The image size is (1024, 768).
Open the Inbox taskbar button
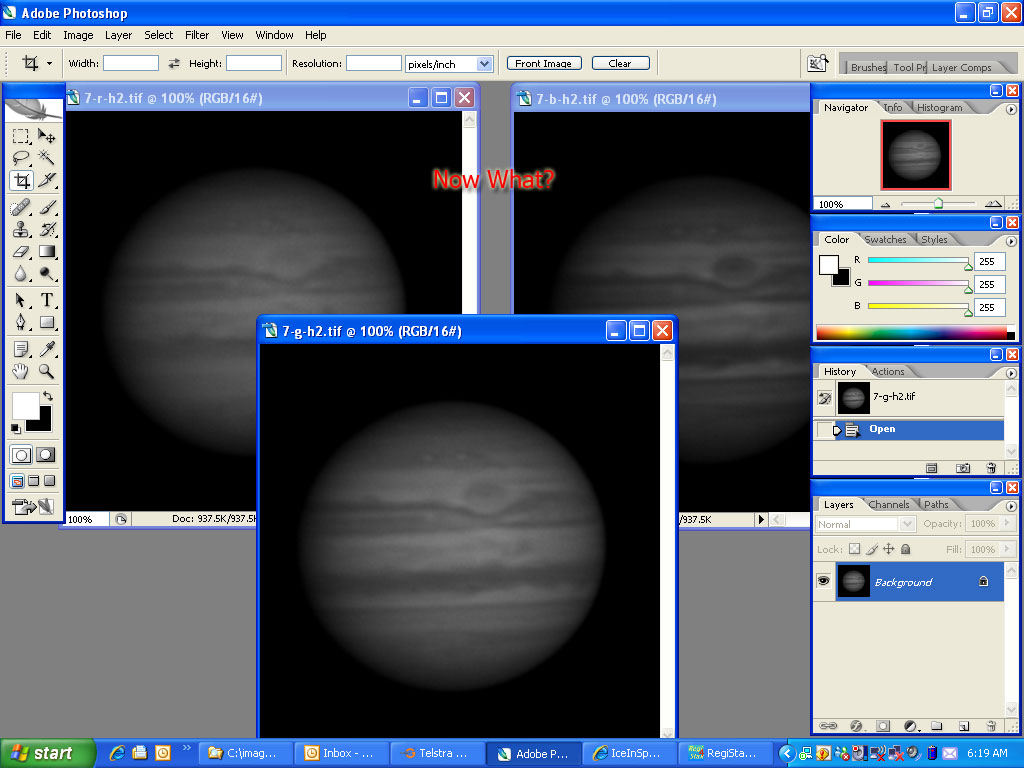pyautogui.click(x=341, y=753)
